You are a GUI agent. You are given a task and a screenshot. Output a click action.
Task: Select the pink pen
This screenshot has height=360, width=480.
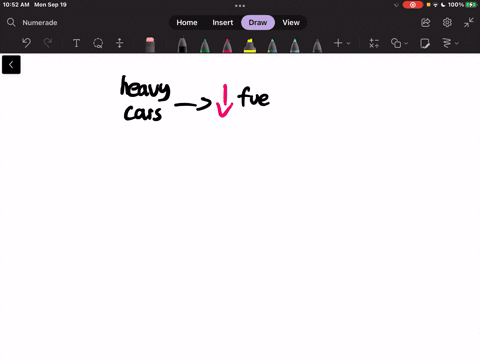click(227, 46)
